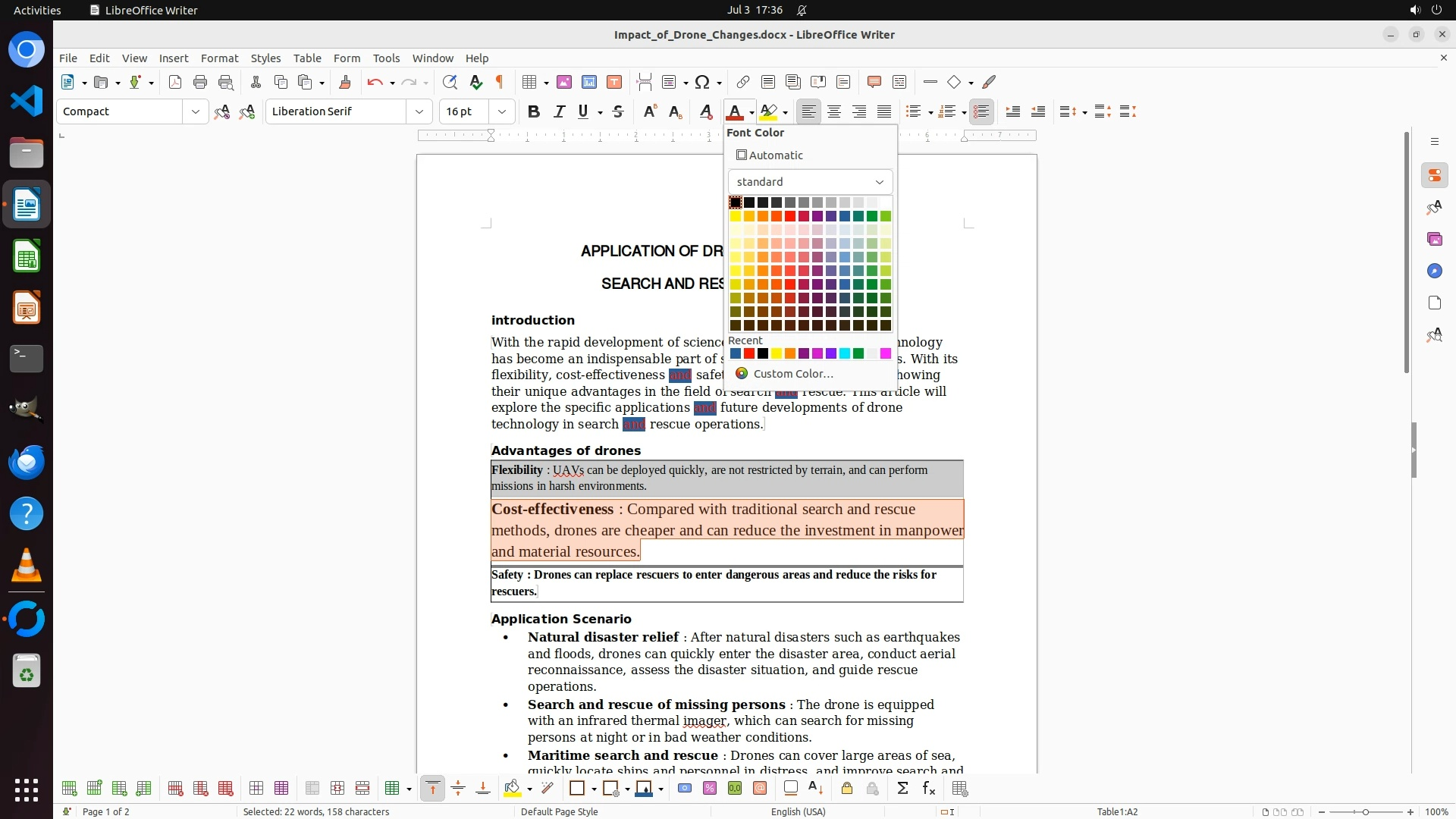
Task: Pick the red swatch in Recent colors
Action: 749,353
